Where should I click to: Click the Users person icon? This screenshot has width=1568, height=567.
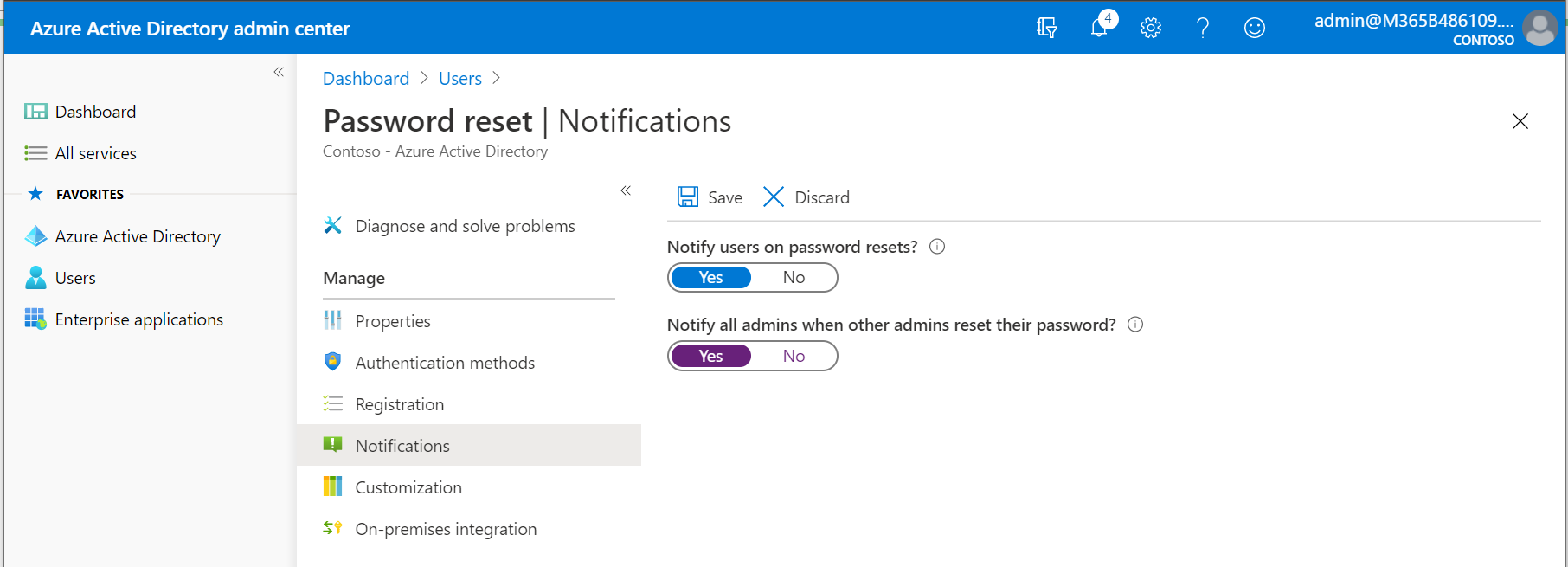coord(35,278)
